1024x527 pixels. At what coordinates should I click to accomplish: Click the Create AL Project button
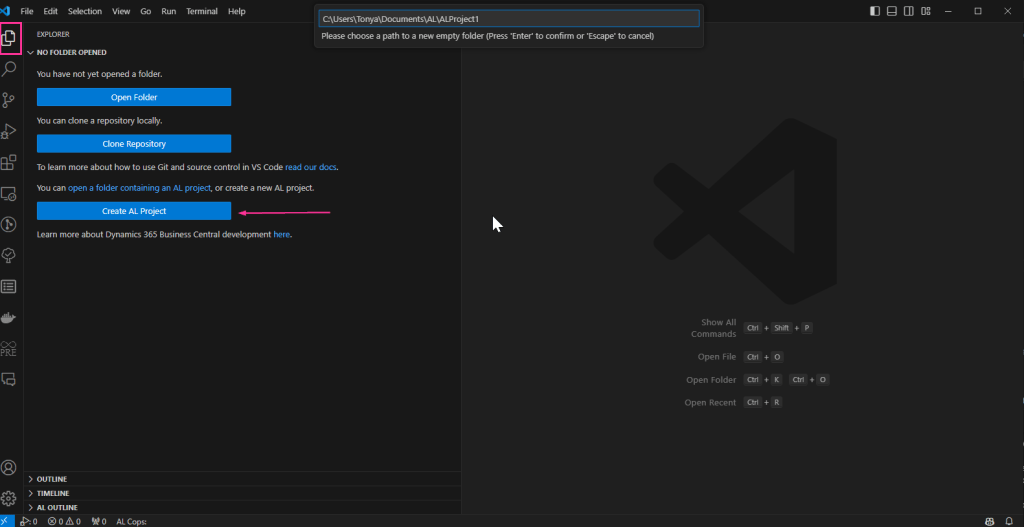tap(134, 211)
